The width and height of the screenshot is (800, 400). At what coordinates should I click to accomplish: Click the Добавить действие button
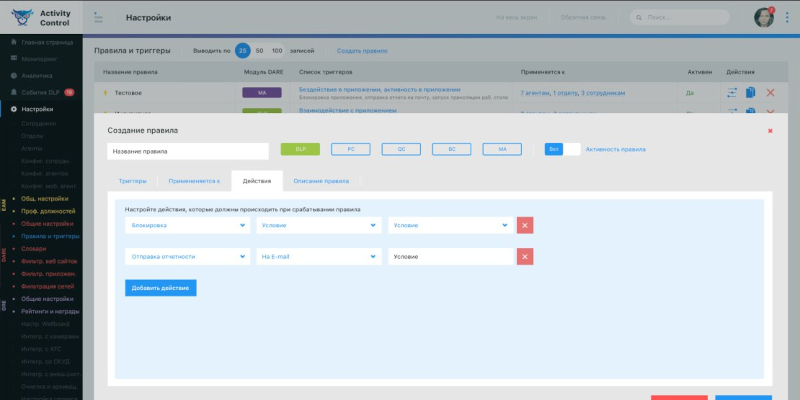[161, 288]
